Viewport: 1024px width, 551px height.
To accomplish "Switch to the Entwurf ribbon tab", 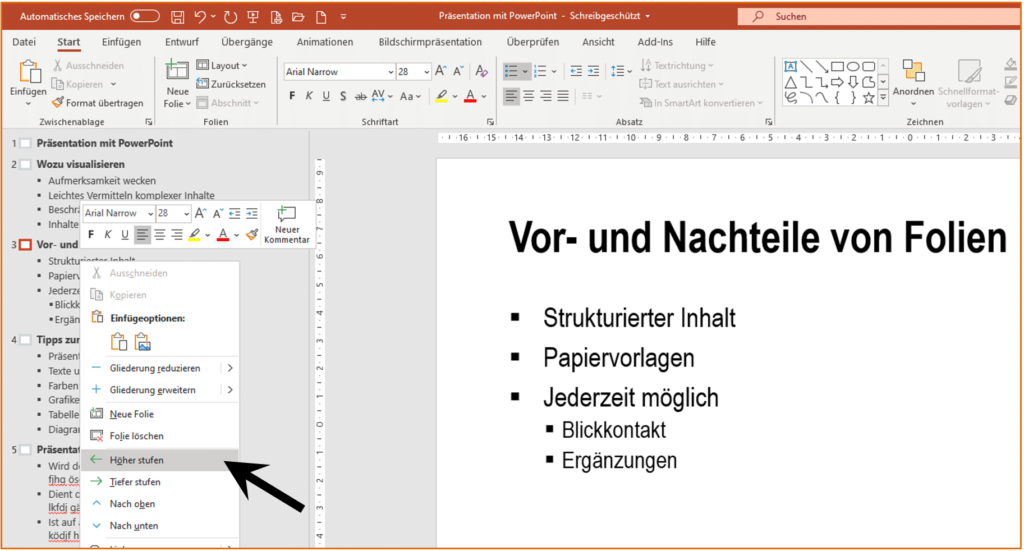I will (182, 42).
